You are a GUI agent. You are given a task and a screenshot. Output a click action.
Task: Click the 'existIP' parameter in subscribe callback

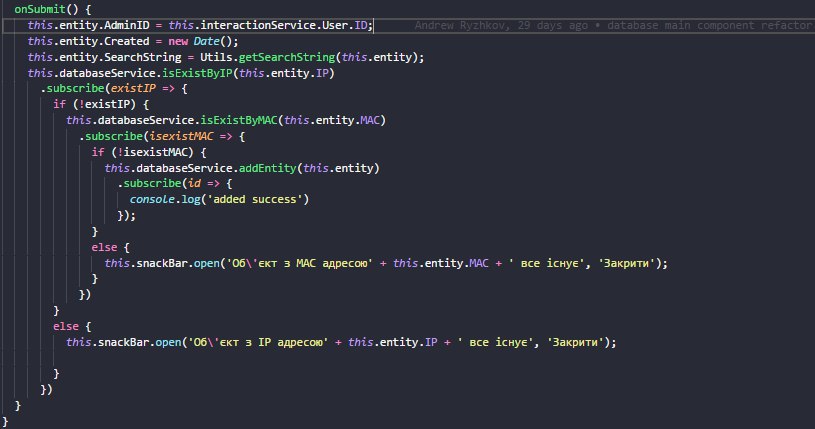pyautogui.click(x=133, y=88)
